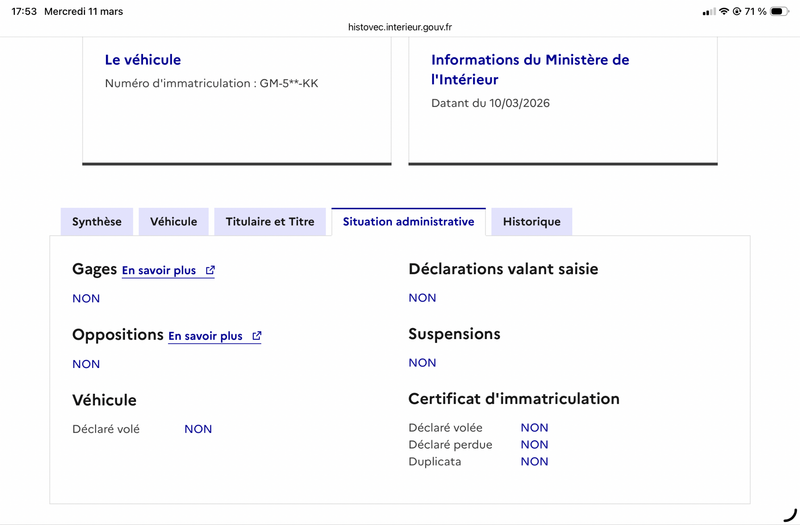Click 'Certificat d'immatriculation' heading
This screenshot has width=800, height=525.
tap(514, 398)
